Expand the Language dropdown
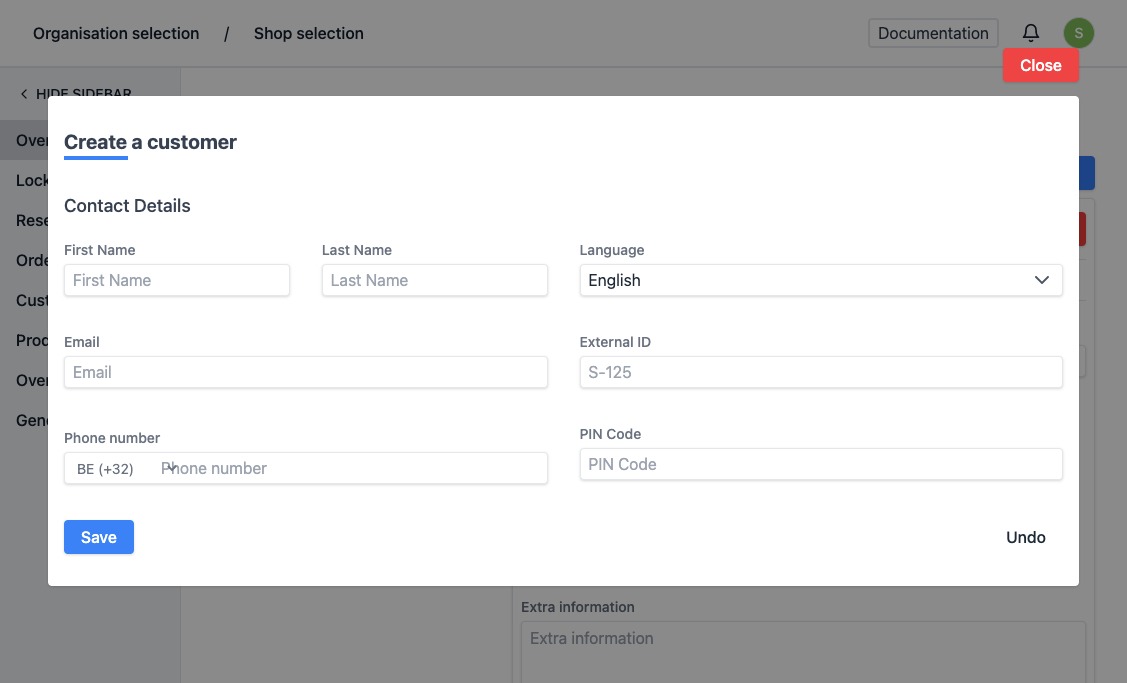The width and height of the screenshot is (1127, 683). (820, 280)
